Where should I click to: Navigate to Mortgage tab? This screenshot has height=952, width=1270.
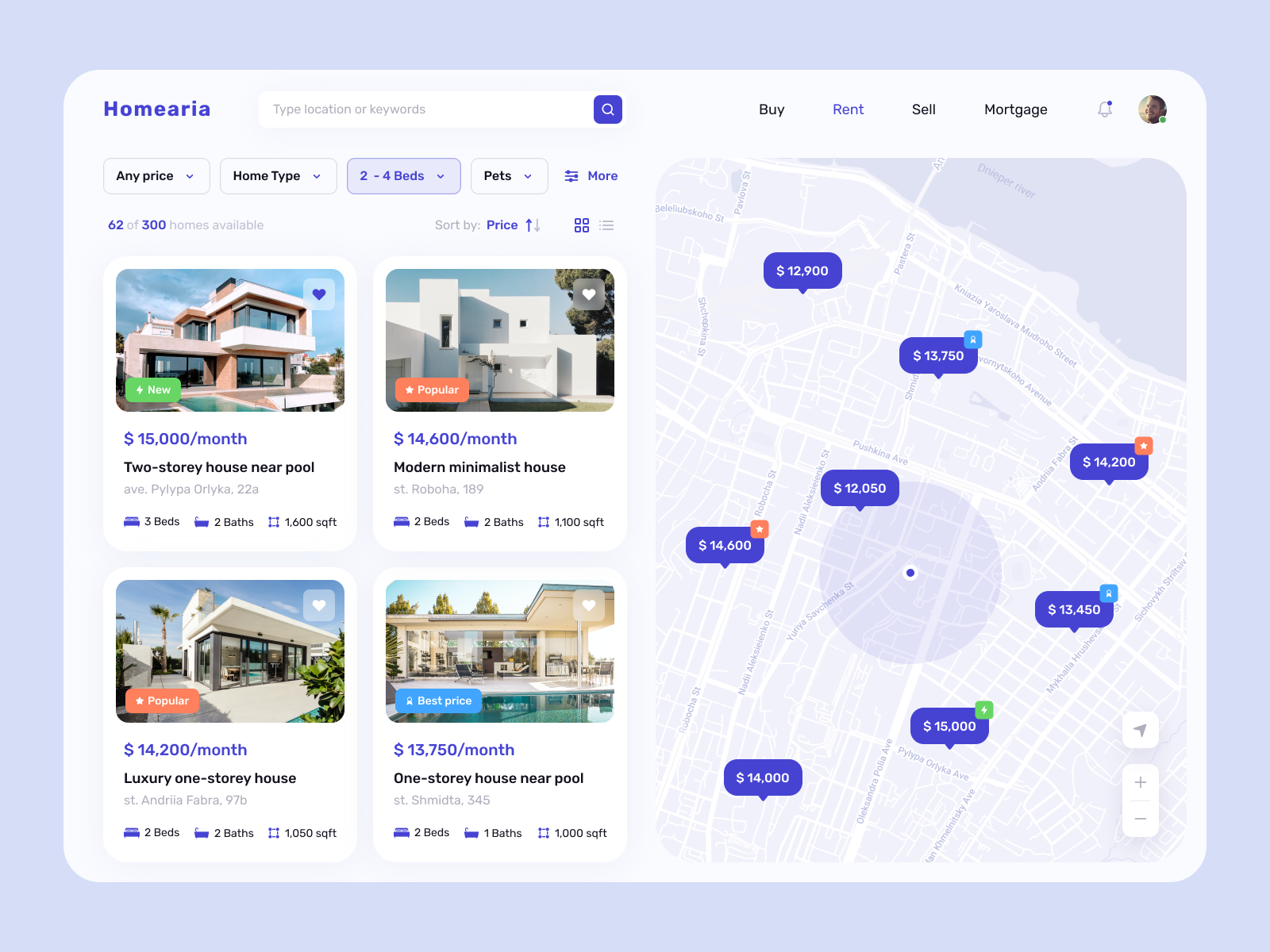click(1016, 109)
